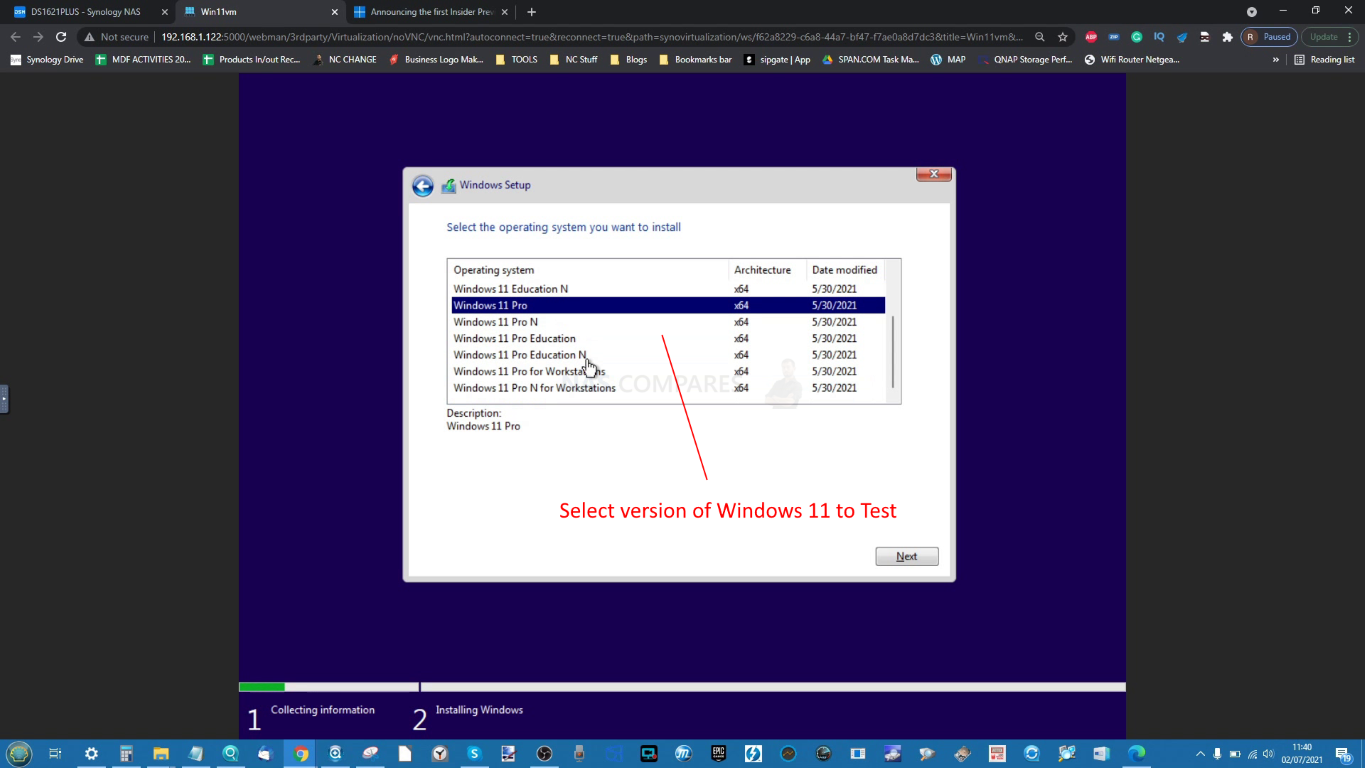This screenshot has width=1365, height=768.
Task: Open the AdBlock Plus extension
Action: pos(1091,37)
